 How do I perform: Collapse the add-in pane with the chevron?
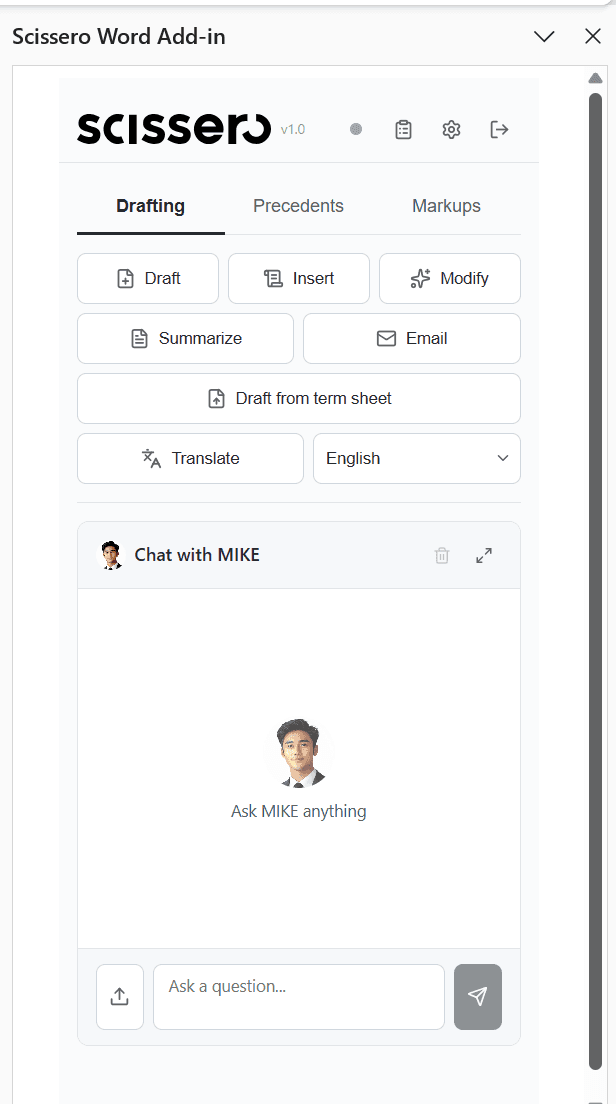(544, 37)
